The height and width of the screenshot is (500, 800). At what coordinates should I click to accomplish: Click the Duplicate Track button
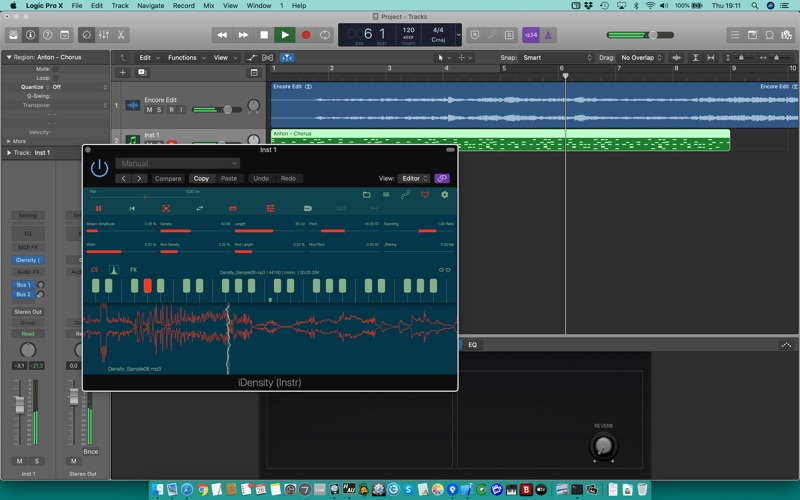(x=142, y=72)
